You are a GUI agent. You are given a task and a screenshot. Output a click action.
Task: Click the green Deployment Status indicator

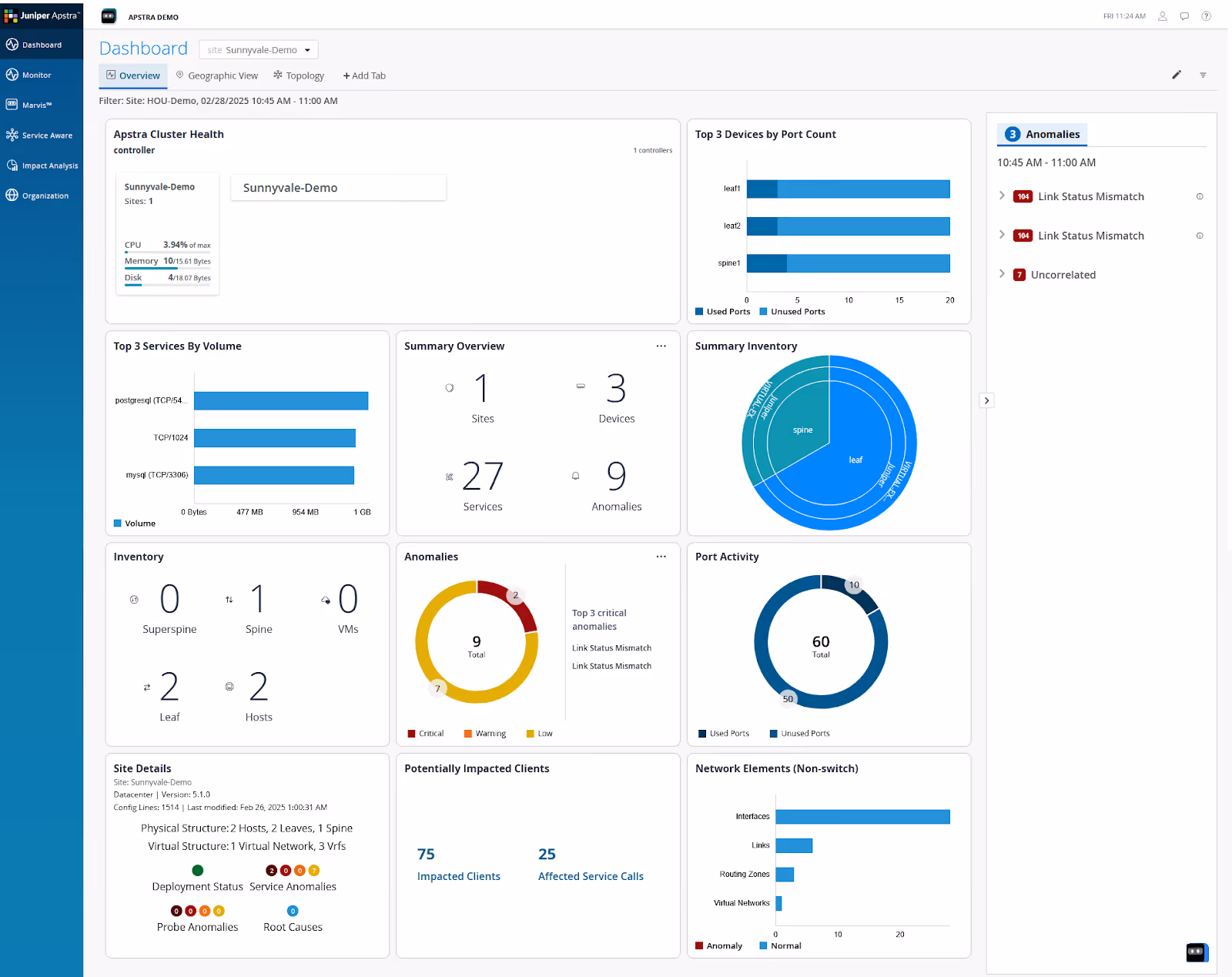click(x=198, y=871)
